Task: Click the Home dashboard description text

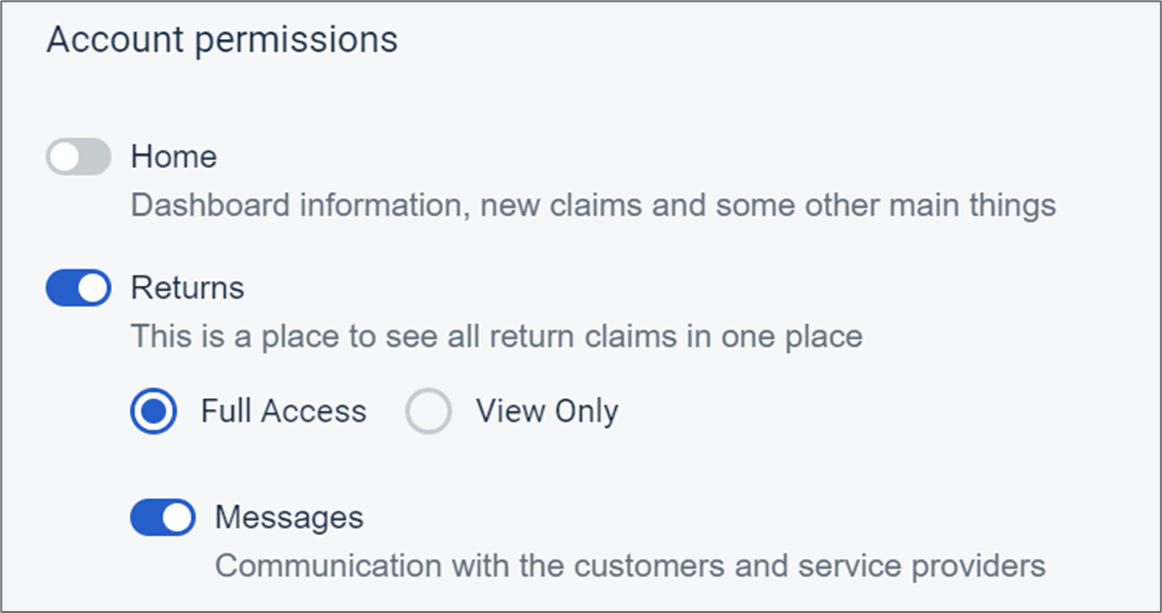Action: (594, 206)
